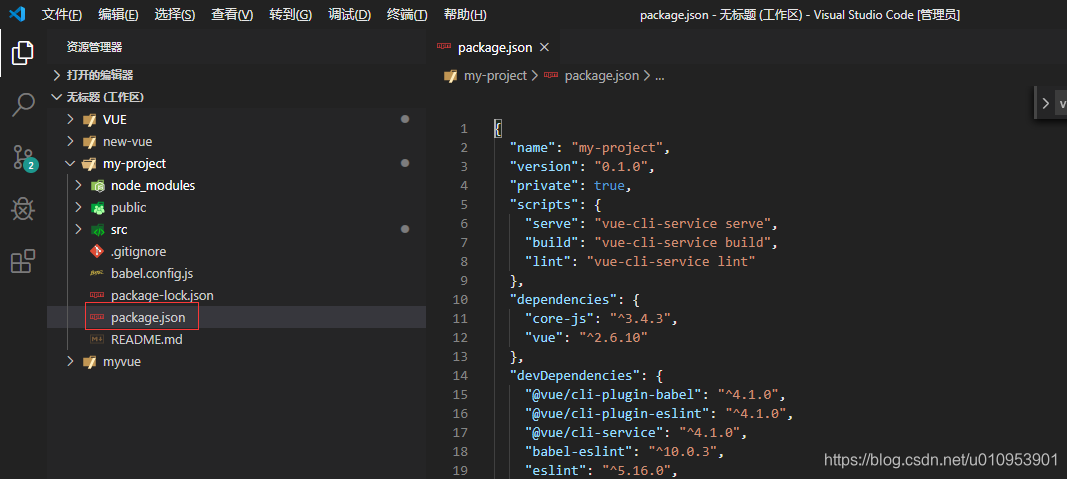Click the README.md markdown icon
Image resolution: width=1067 pixels, height=479 pixels.
click(97, 340)
